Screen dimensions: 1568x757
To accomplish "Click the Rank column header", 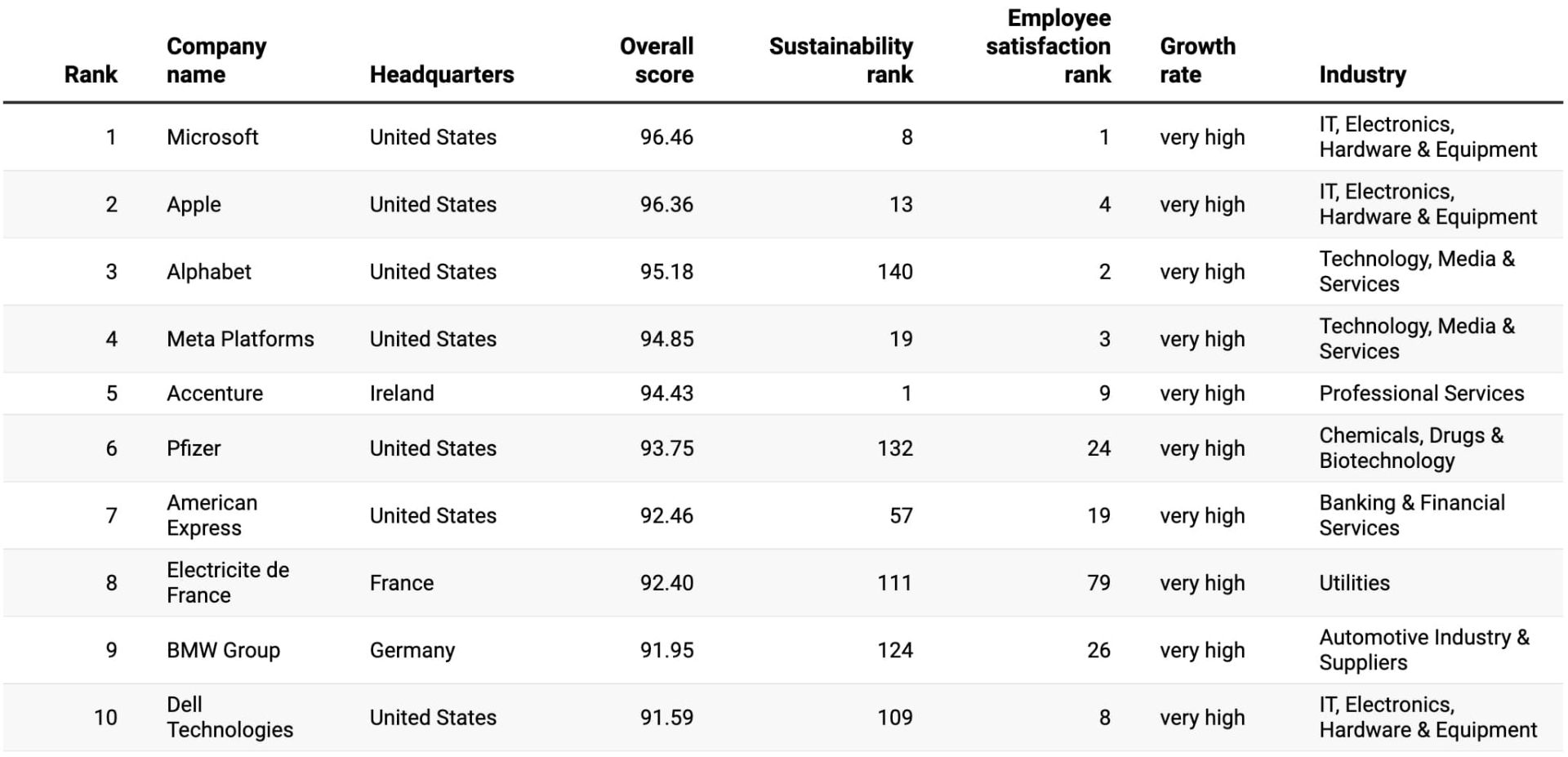I will coord(91,74).
